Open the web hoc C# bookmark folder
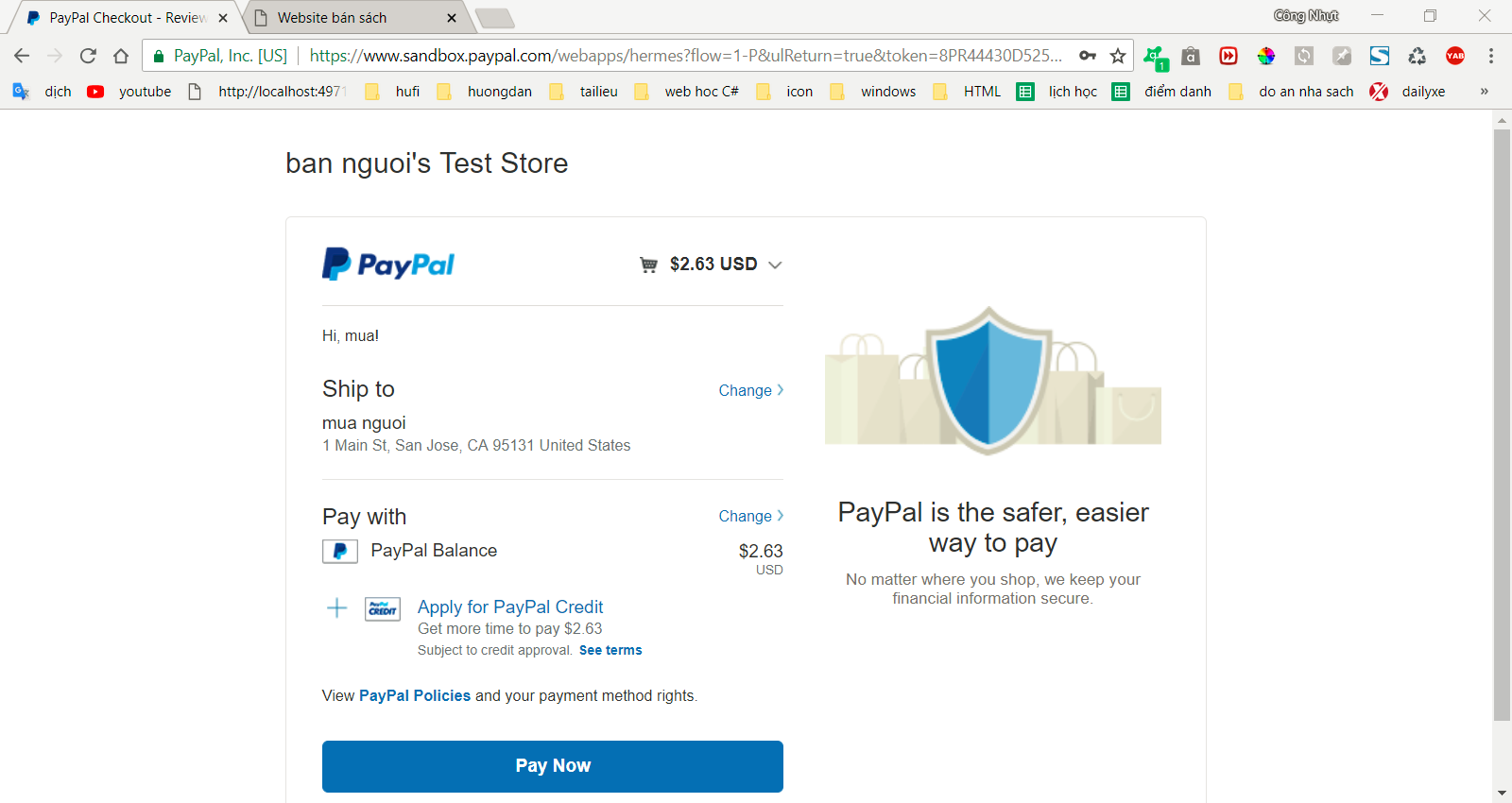Screen dimensions: 1512x803 pyautogui.click(x=687, y=92)
